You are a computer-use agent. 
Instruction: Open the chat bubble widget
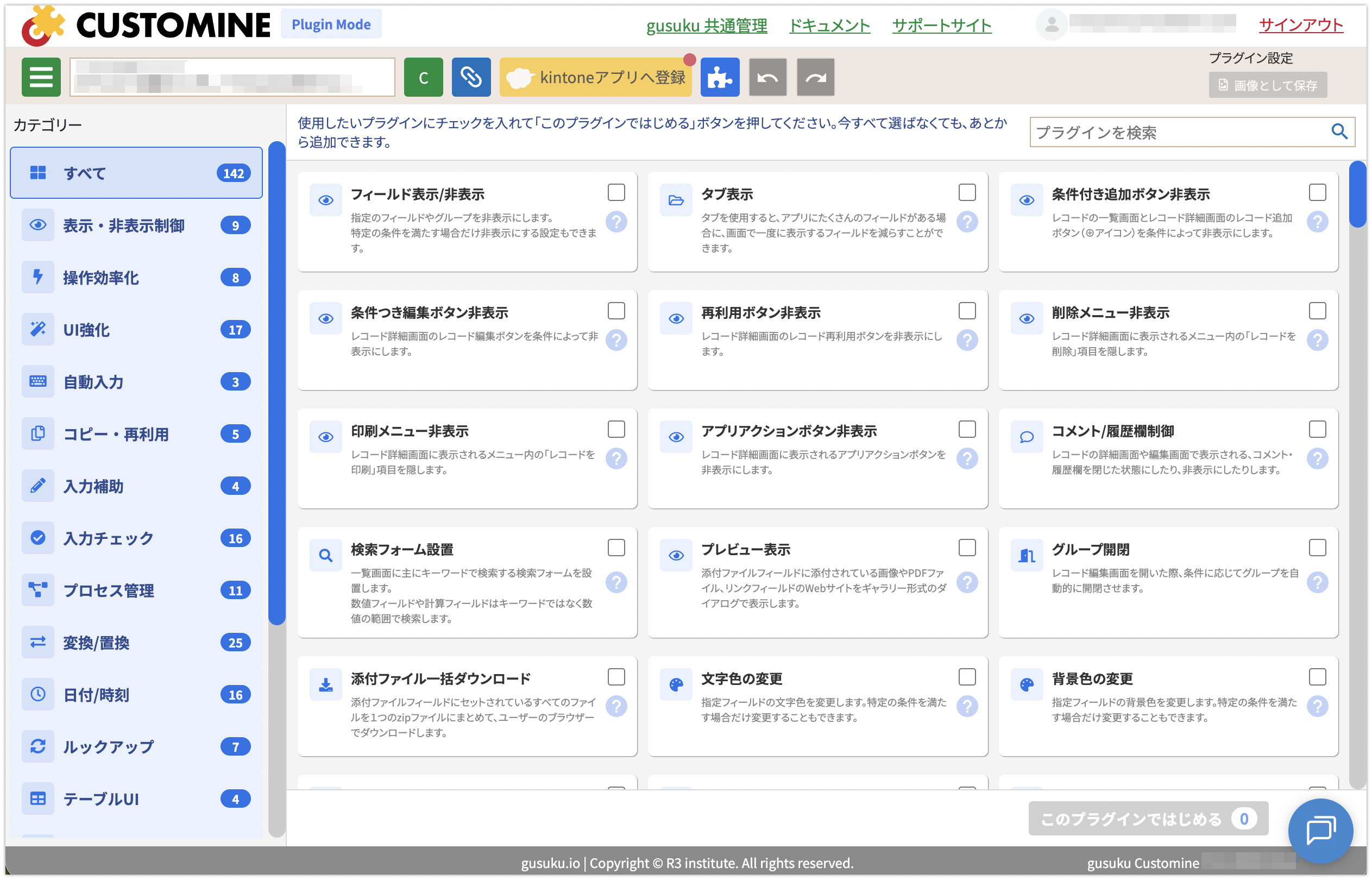[1320, 830]
